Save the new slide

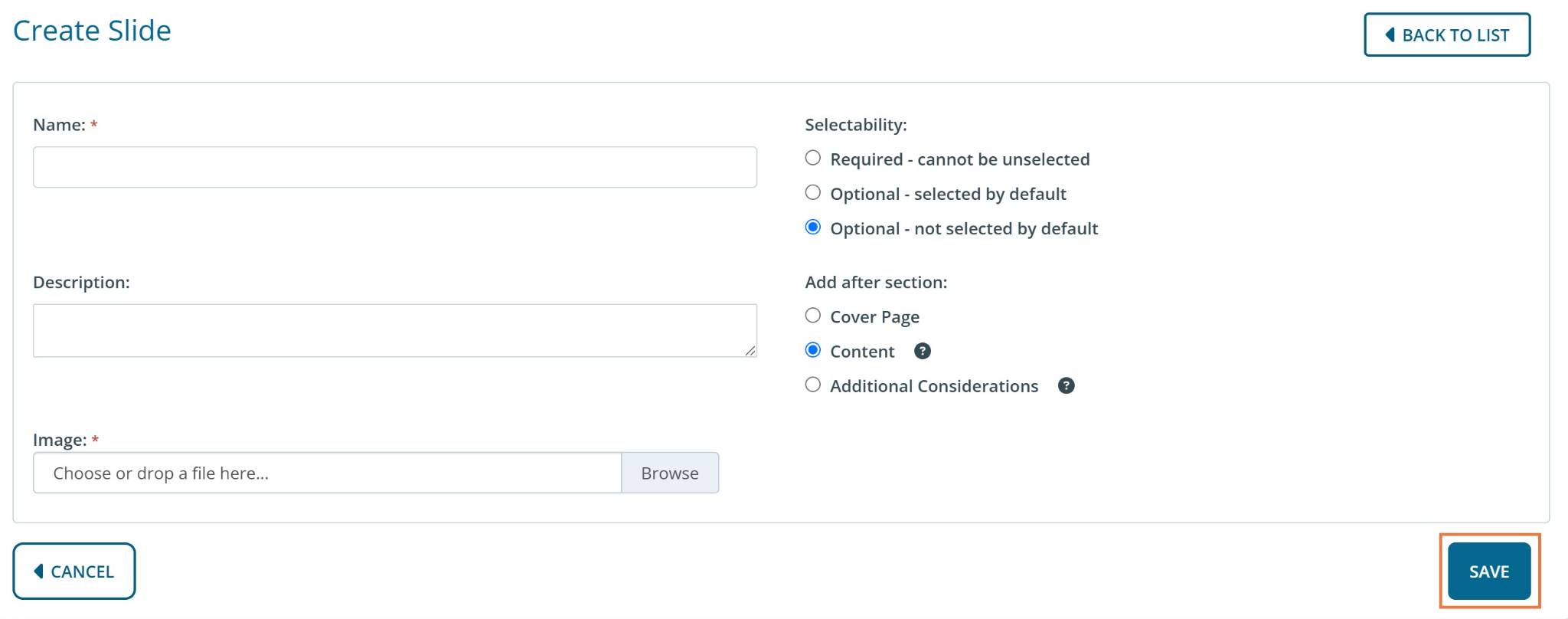1488,572
